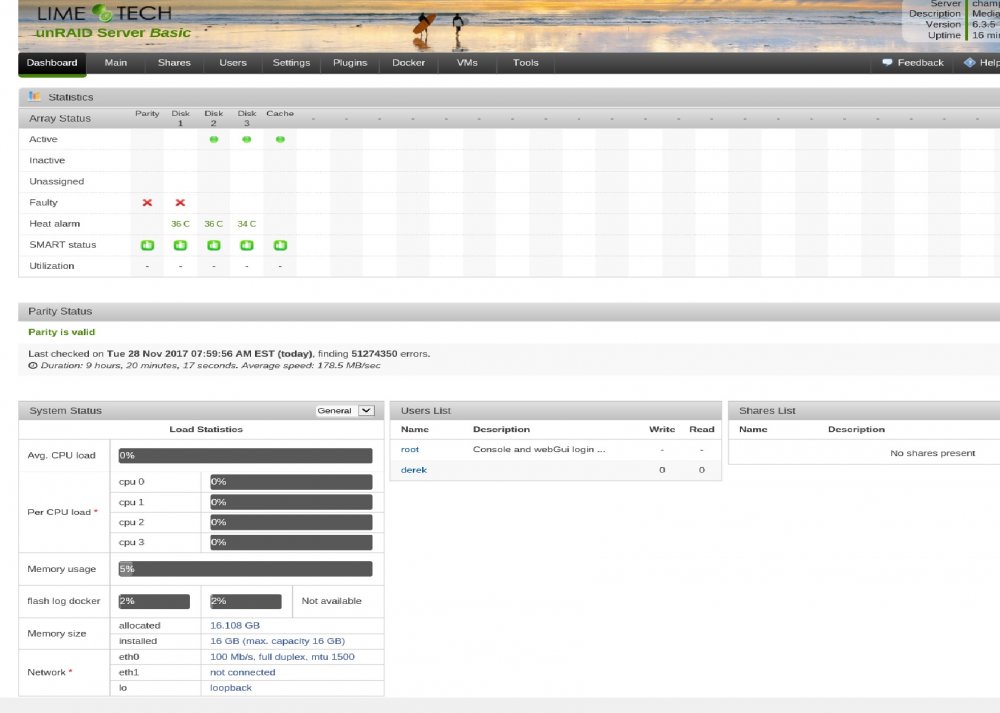
Task: Click the Disk 1 faulty red X
Action: click(x=180, y=202)
